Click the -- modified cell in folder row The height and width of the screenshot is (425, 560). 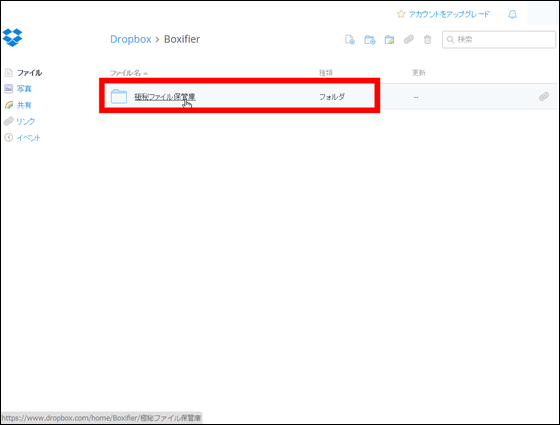coord(416,97)
